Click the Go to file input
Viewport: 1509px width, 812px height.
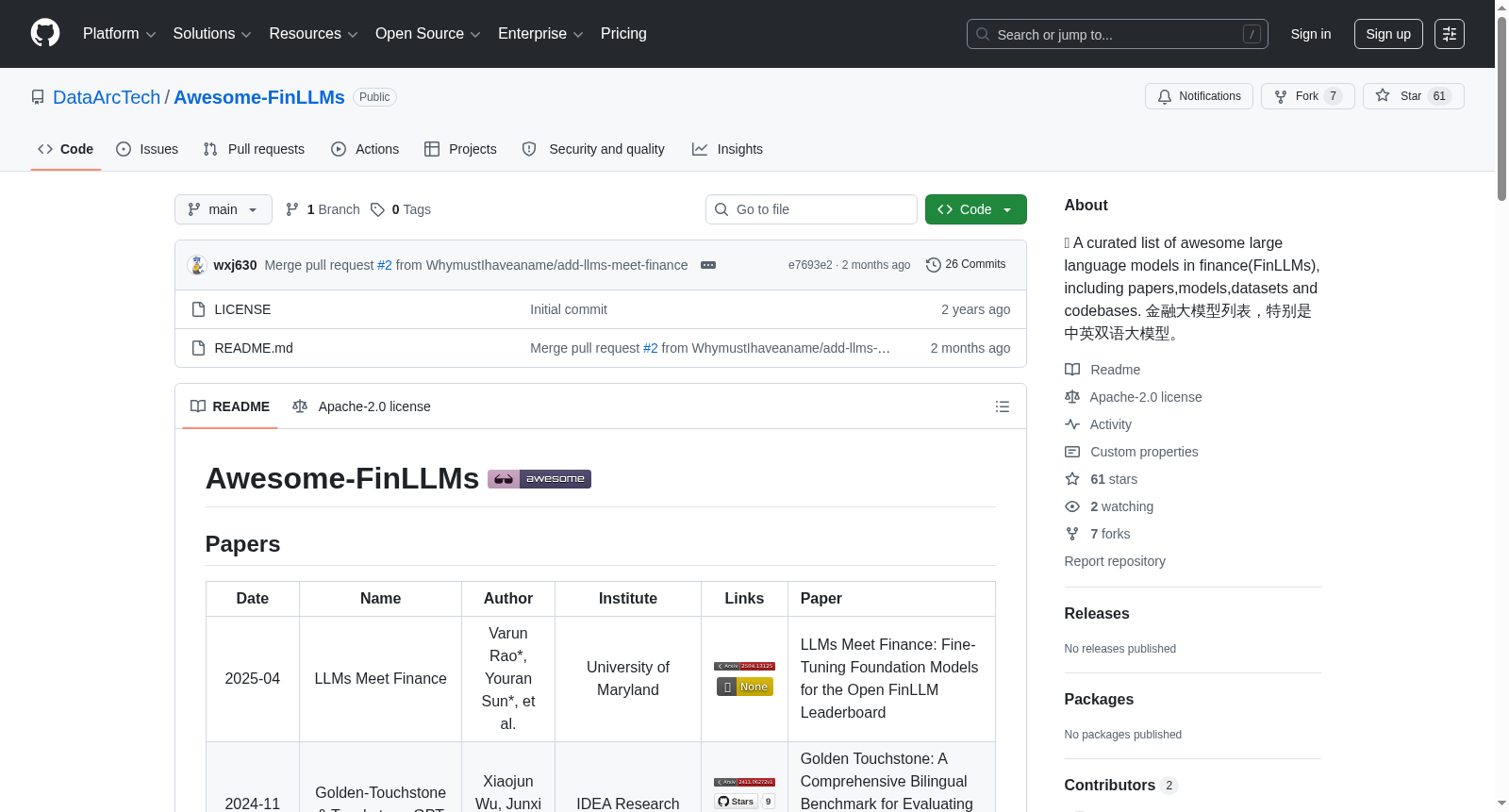point(811,209)
